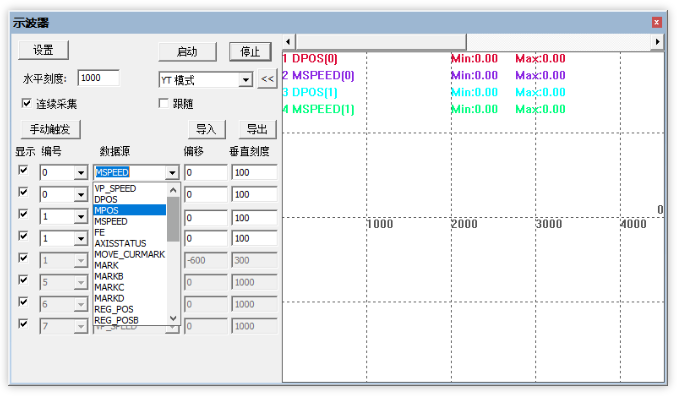
Task: Click the 设置 settings button
Action: point(43,50)
